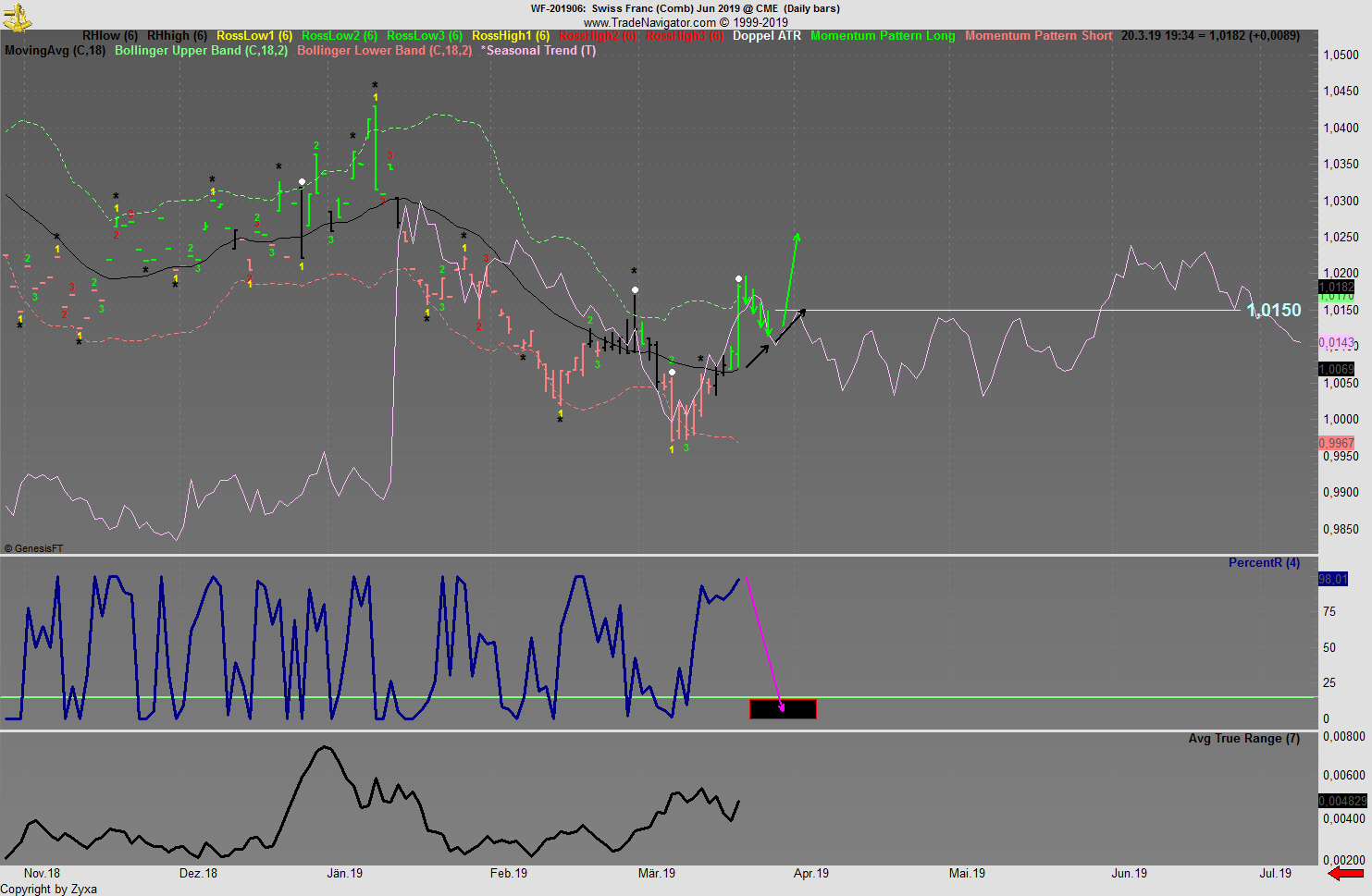1372x896 pixels.
Task: Click the red 0,9967 lower band price marker
Action: coord(1336,444)
